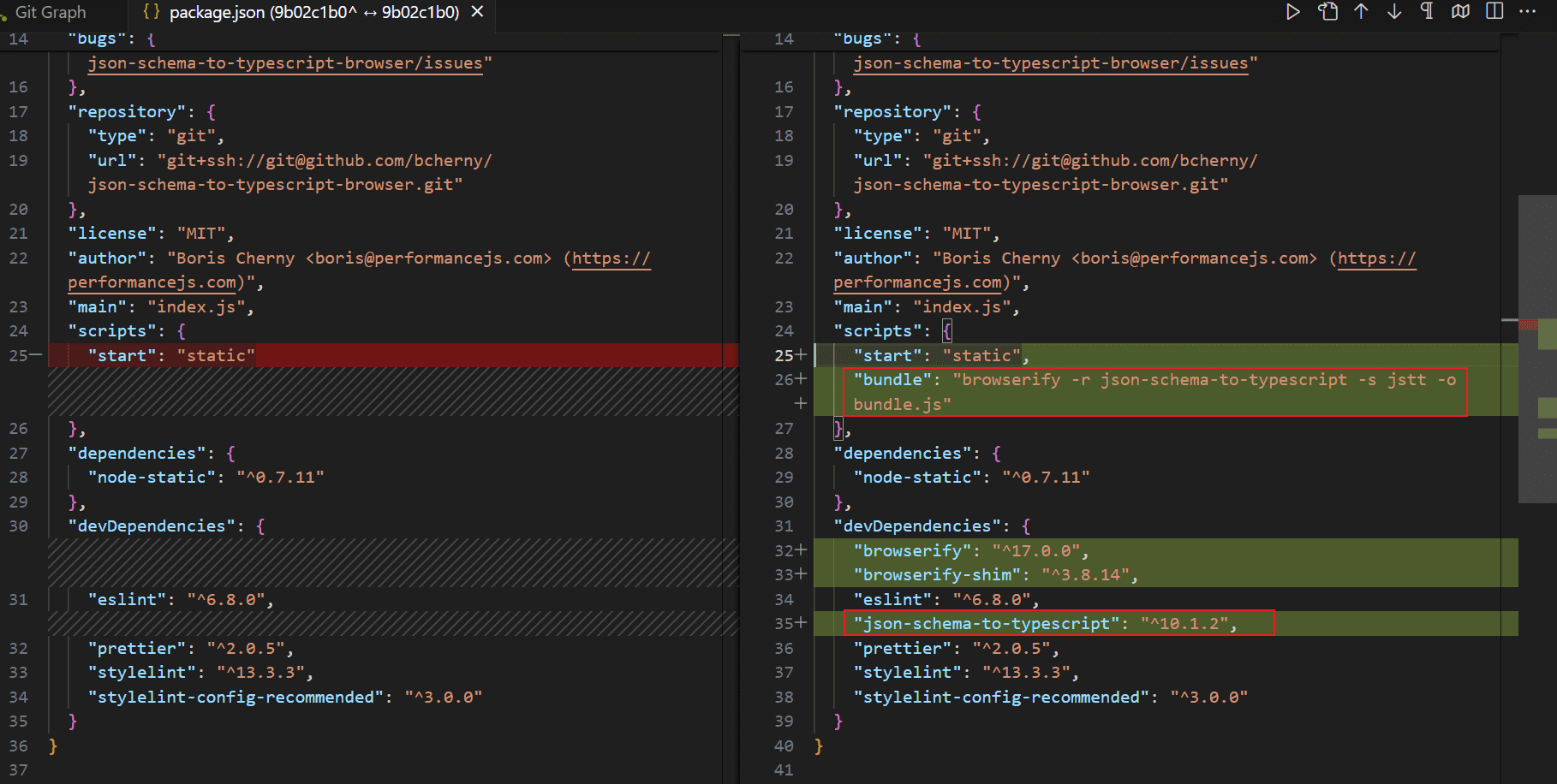The image size is (1557, 784).
Task: Toggle the map-shaped icon in diff toolbar
Action: (1461, 12)
